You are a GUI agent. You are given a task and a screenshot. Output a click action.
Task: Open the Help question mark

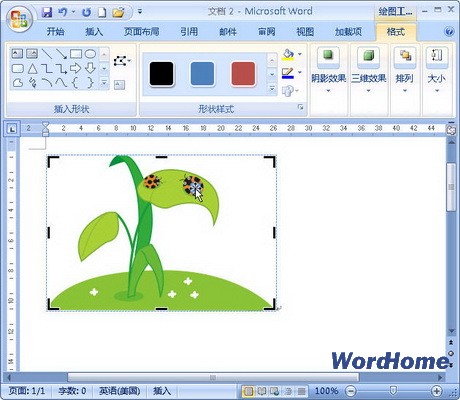click(449, 32)
